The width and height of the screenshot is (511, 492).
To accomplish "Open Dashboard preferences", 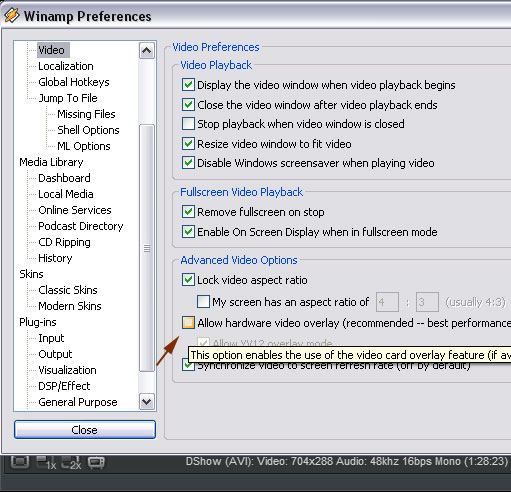I will [64, 178].
